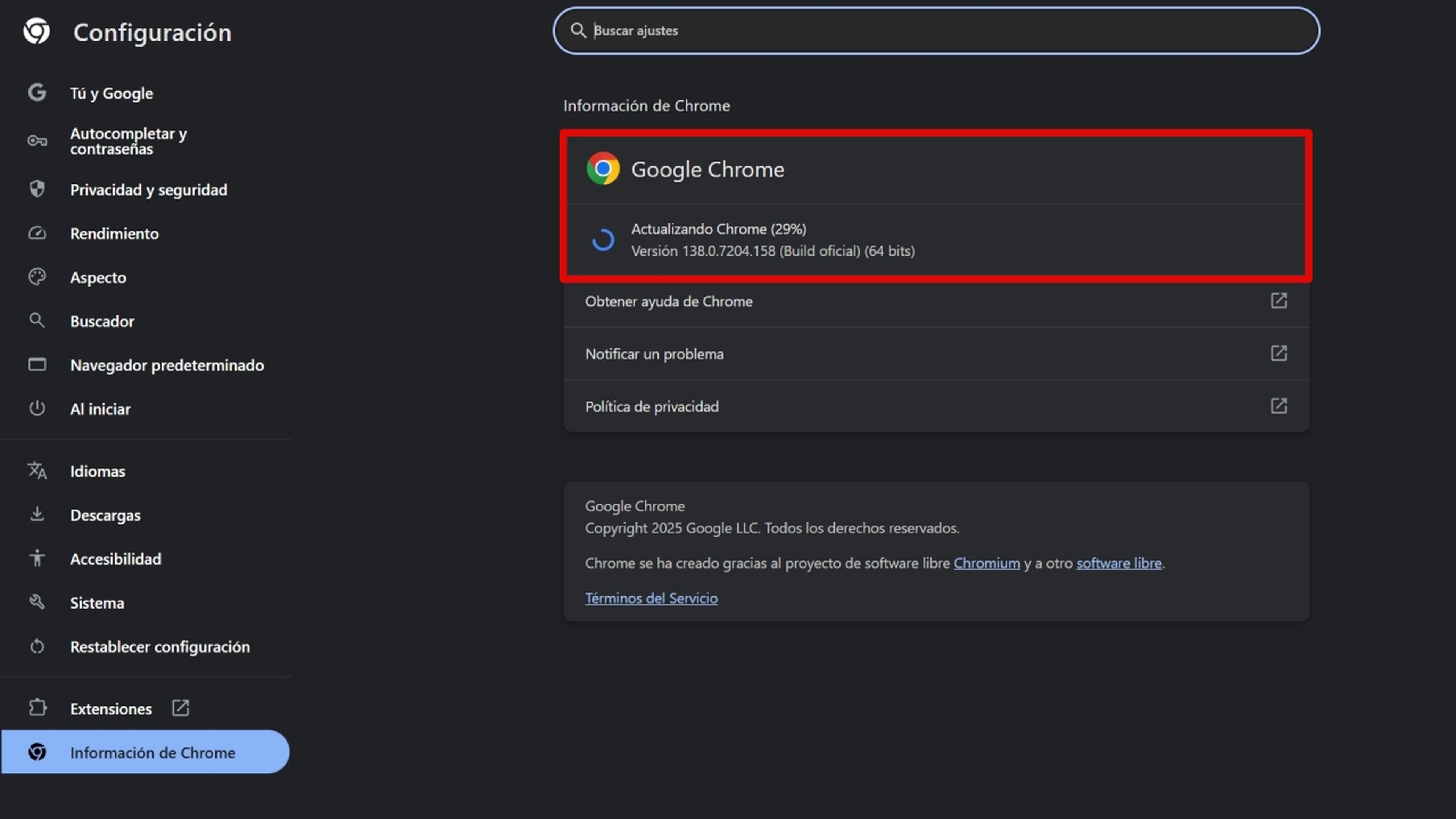The width and height of the screenshot is (1456, 819).
Task: Open the Chromium project link
Action: (986, 563)
